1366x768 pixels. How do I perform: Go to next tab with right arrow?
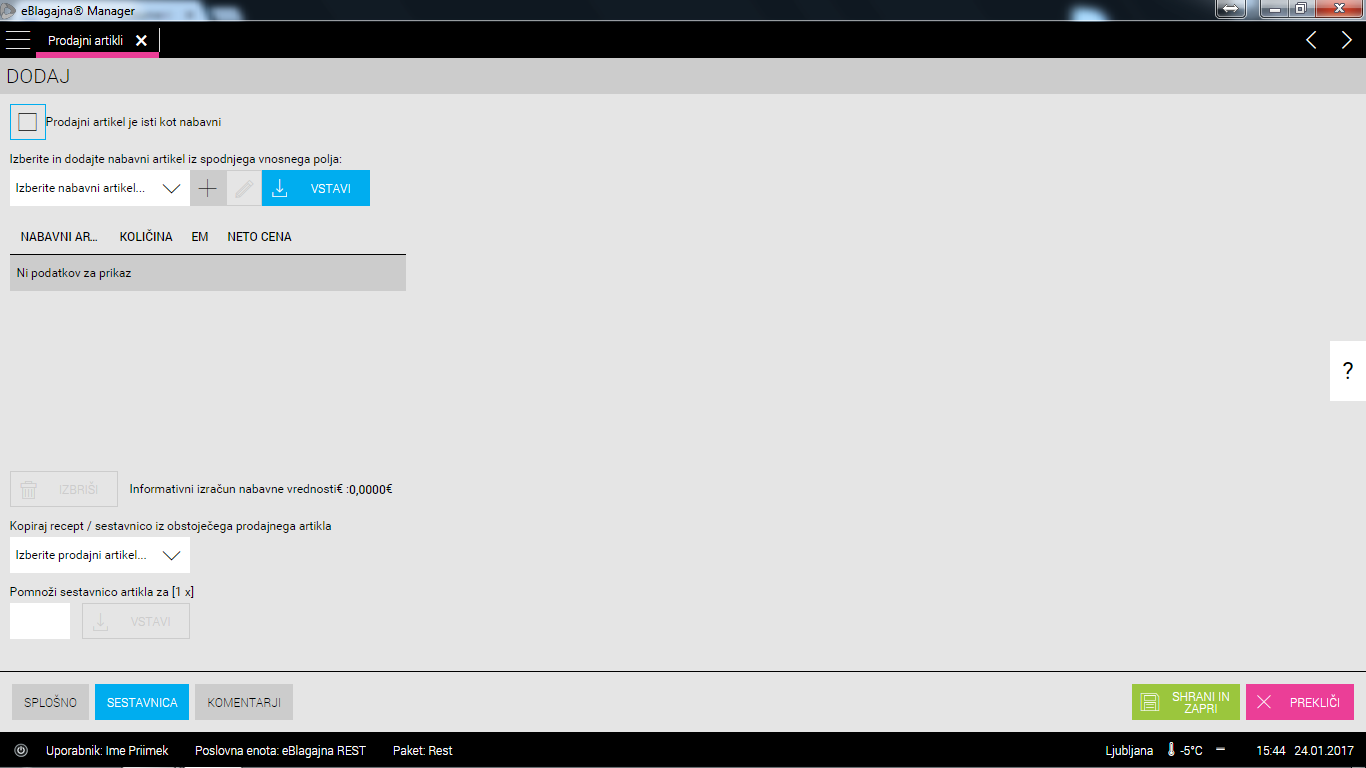click(x=1346, y=40)
